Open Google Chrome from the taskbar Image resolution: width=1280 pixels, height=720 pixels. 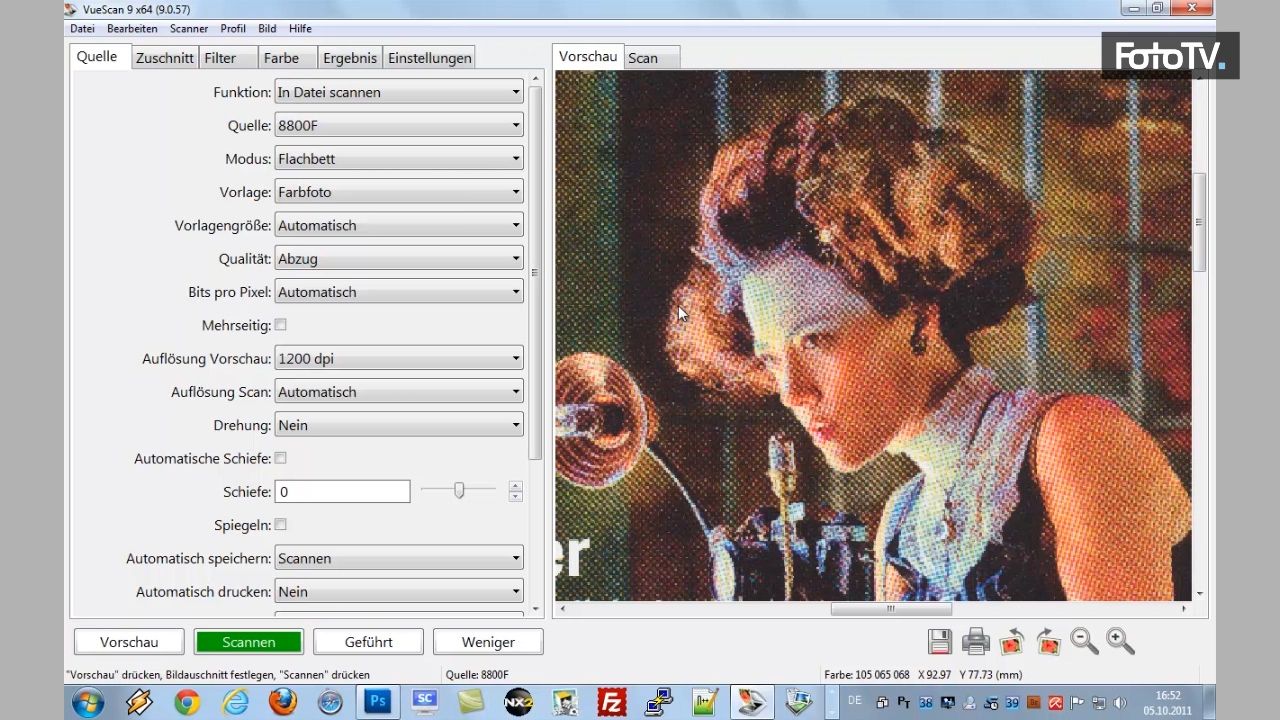[187, 702]
